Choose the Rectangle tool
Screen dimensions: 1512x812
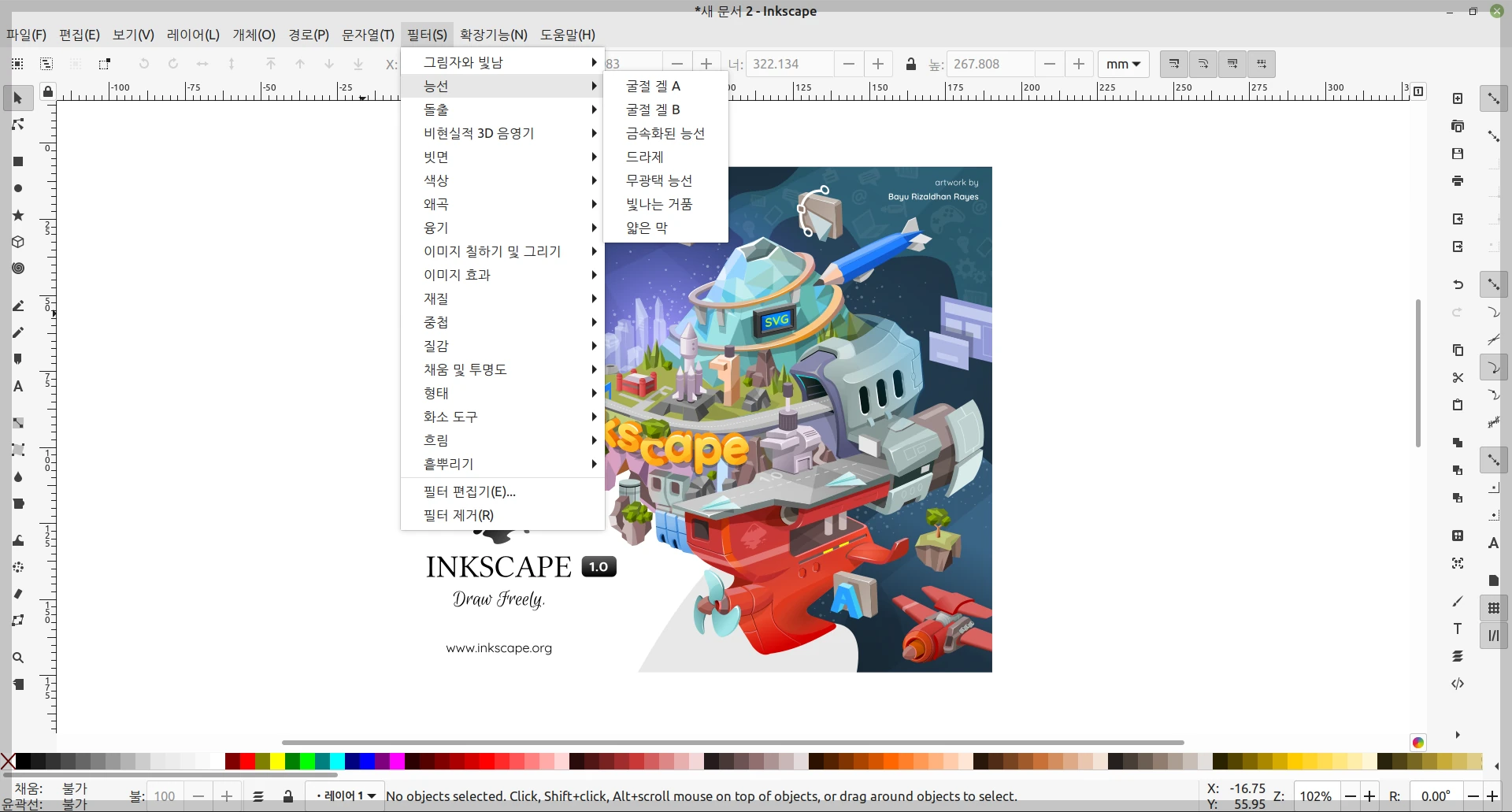click(x=18, y=161)
